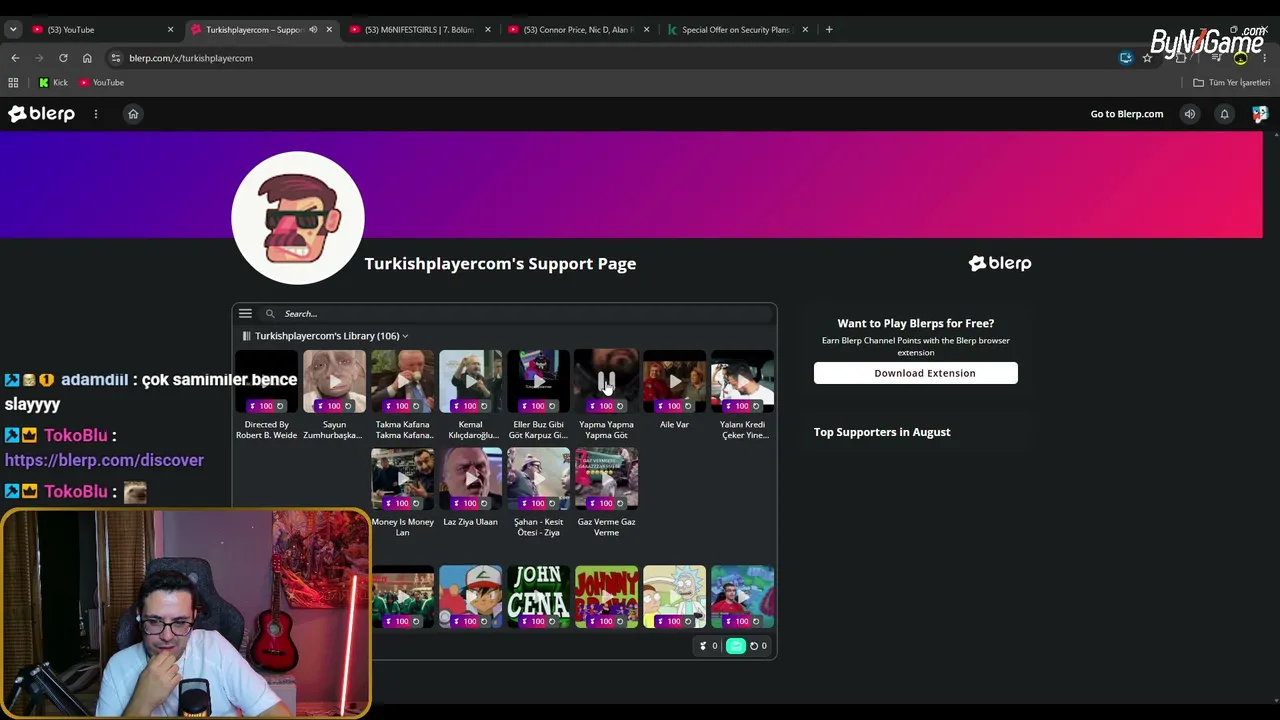The width and height of the screenshot is (1280, 720).
Task: Open the hamburger menu beside the search bar
Action: click(245, 314)
